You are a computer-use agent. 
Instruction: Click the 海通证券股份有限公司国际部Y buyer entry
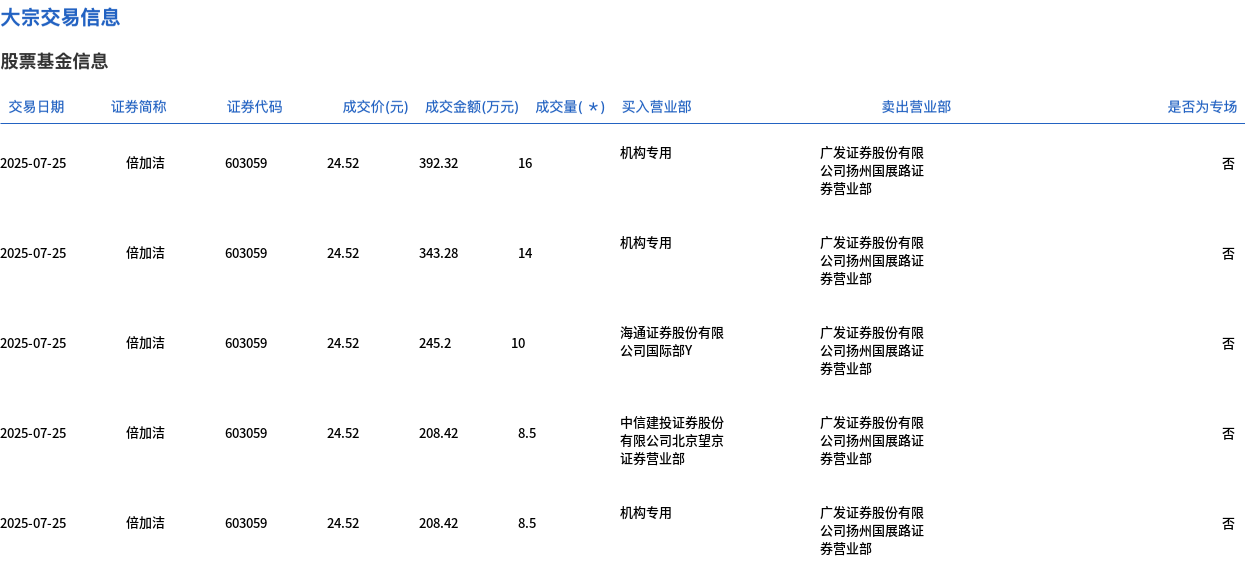pos(671,342)
